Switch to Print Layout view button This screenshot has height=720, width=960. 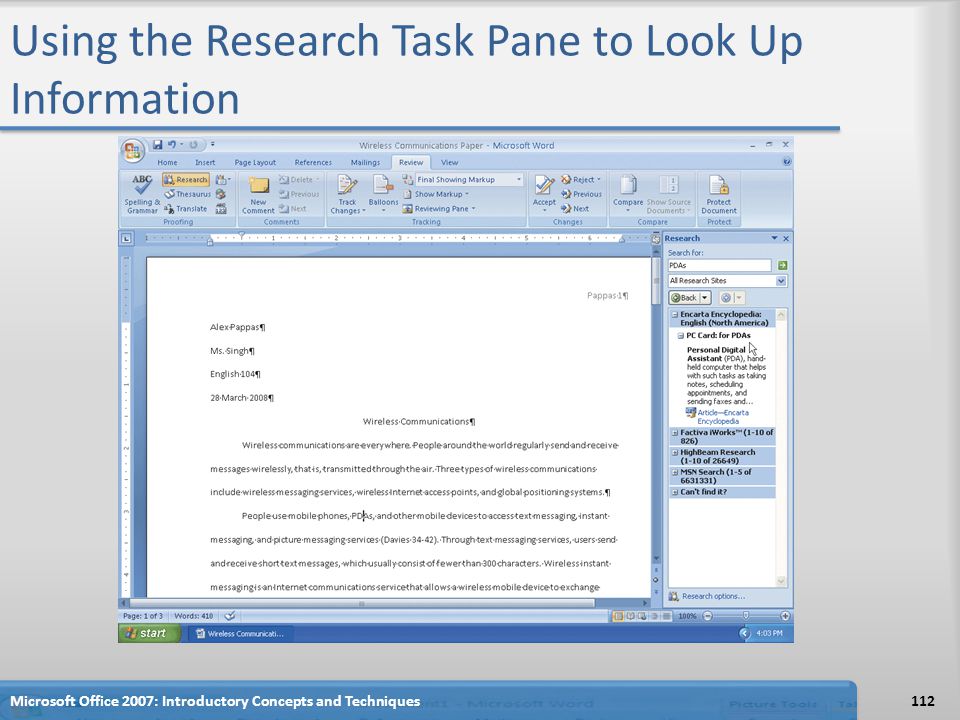click(x=618, y=616)
